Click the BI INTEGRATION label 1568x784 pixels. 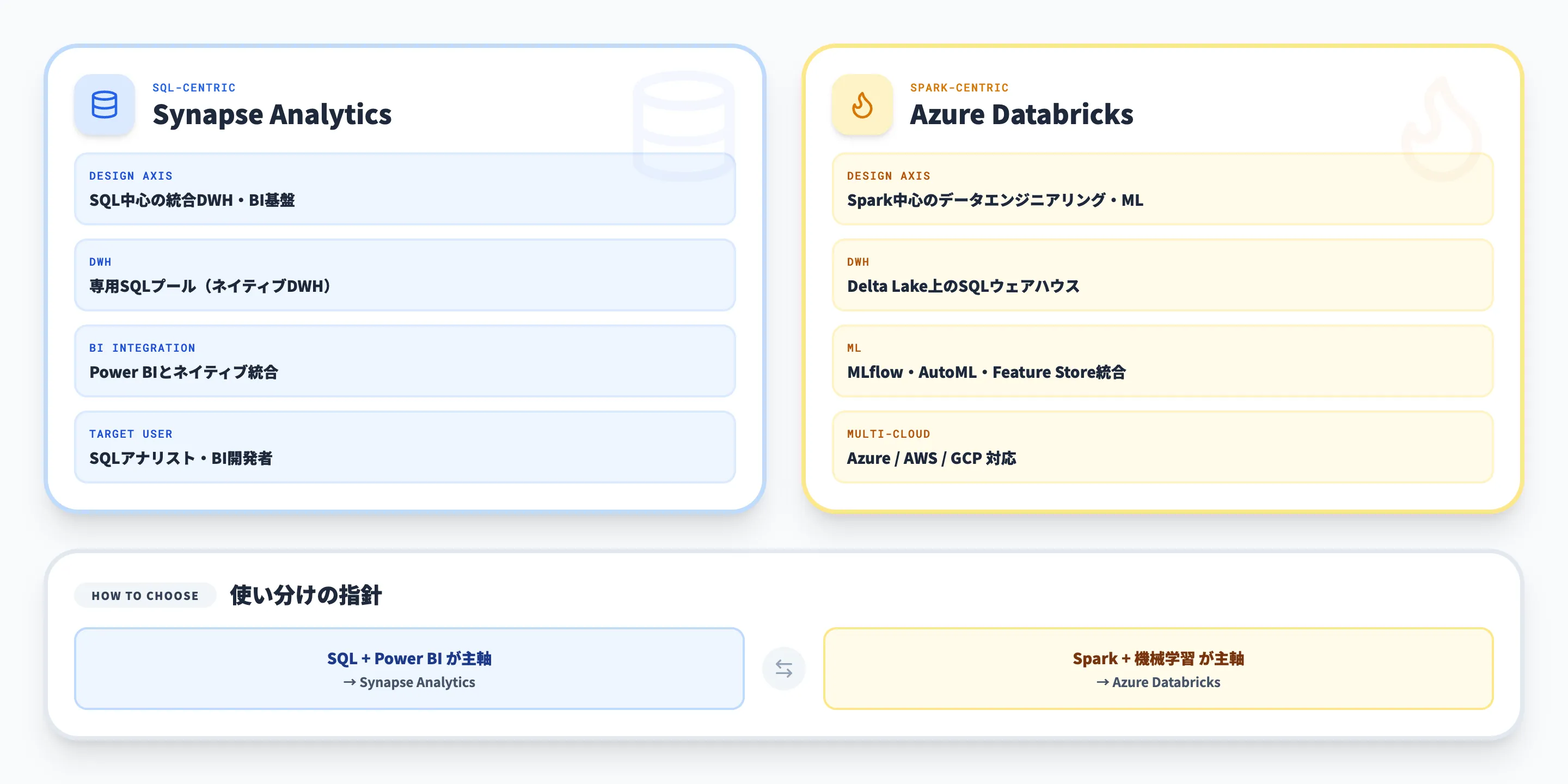click(x=142, y=347)
